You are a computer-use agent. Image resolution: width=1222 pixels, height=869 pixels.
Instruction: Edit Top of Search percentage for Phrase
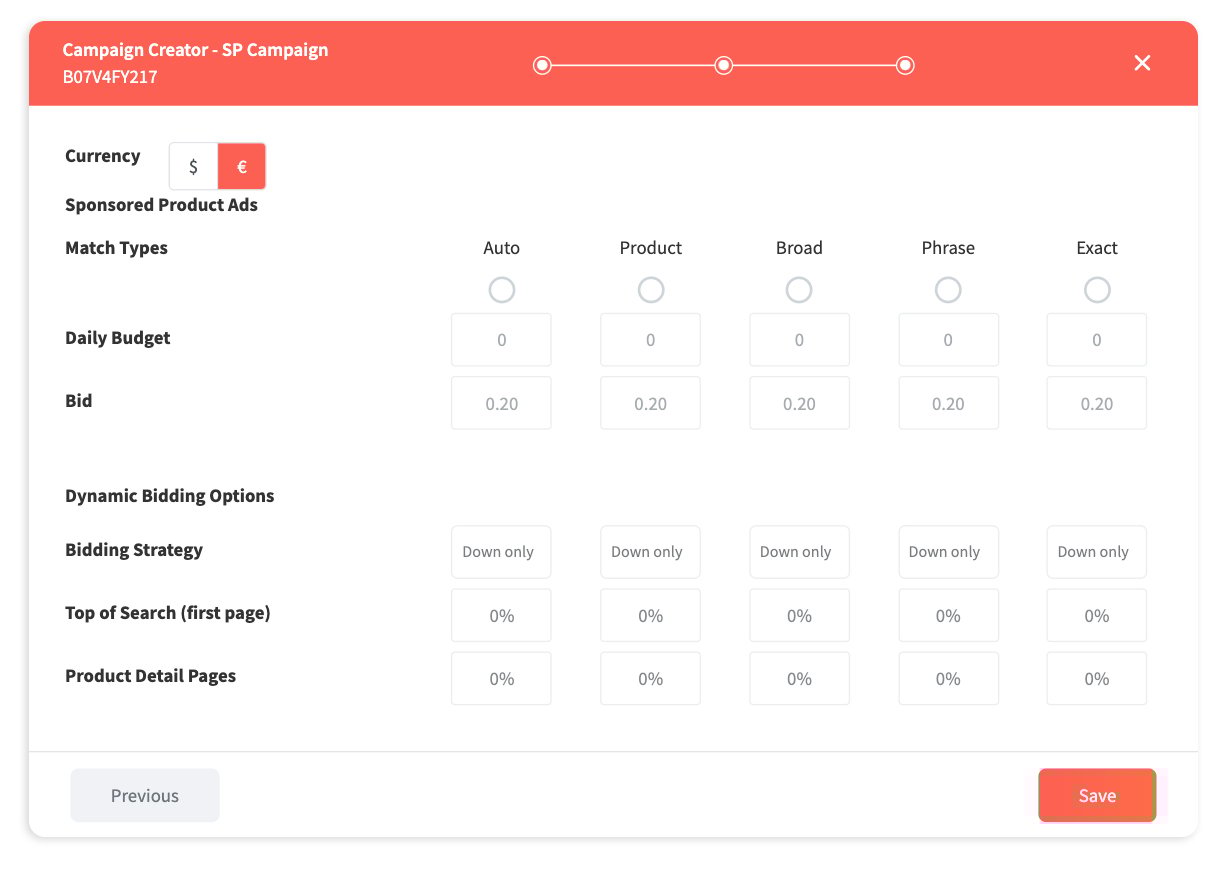pos(948,616)
